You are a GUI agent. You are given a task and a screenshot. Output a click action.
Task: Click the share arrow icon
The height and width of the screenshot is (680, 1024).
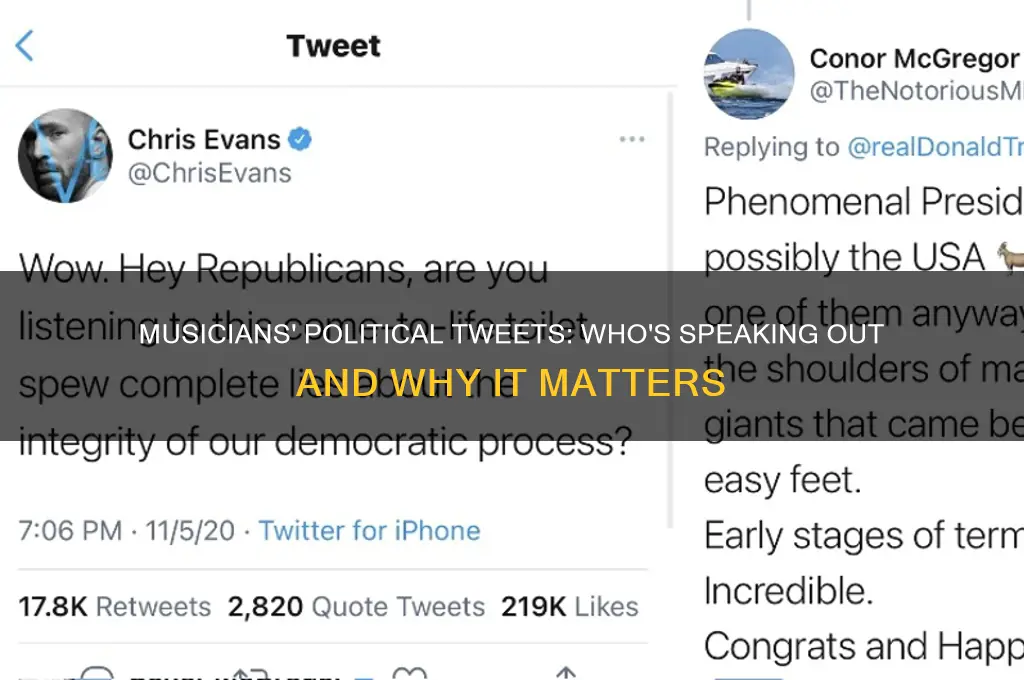pyautogui.click(x=568, y=676)
